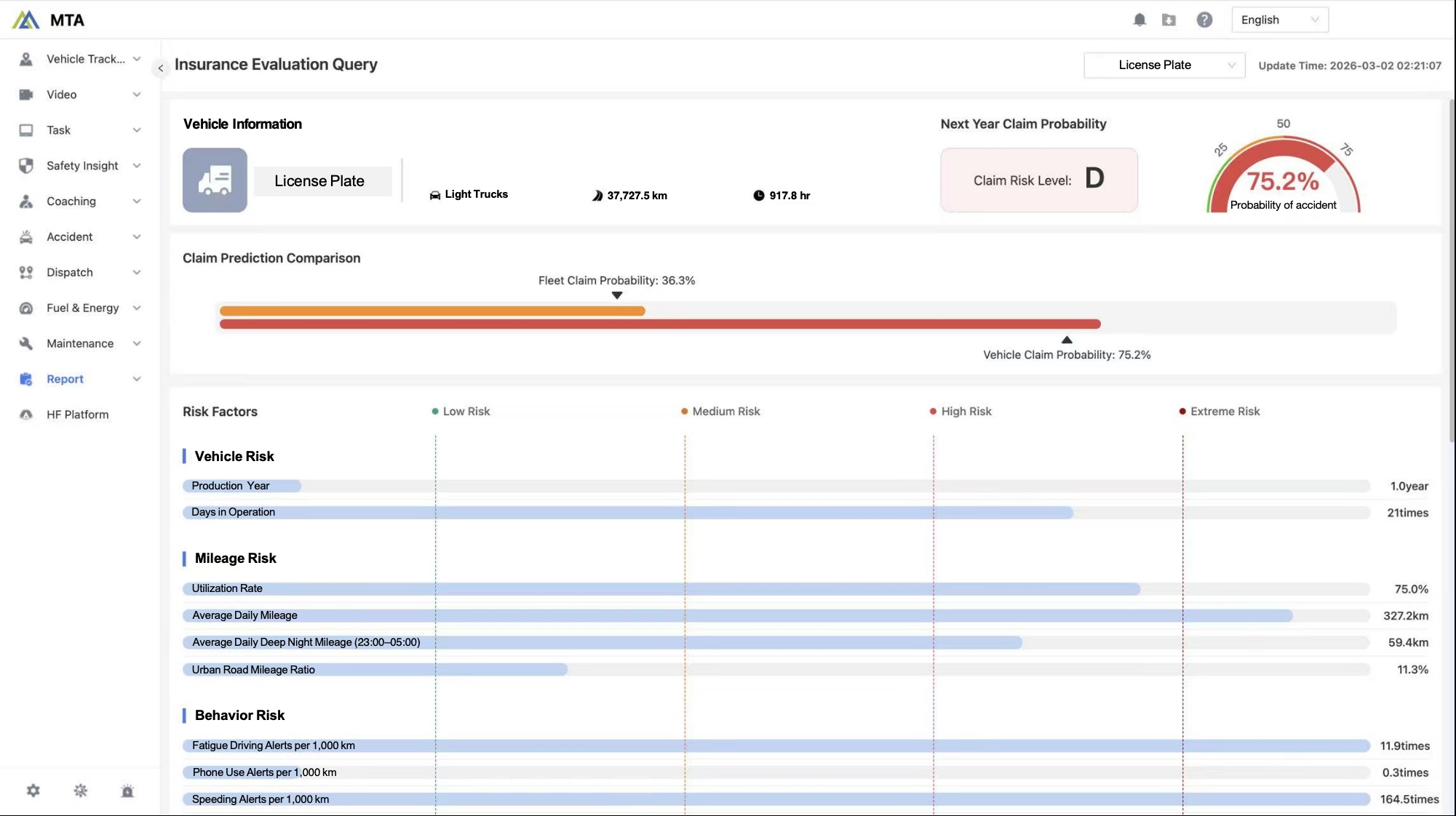Collapse sidebar with the left arrow button

[160, 68]
